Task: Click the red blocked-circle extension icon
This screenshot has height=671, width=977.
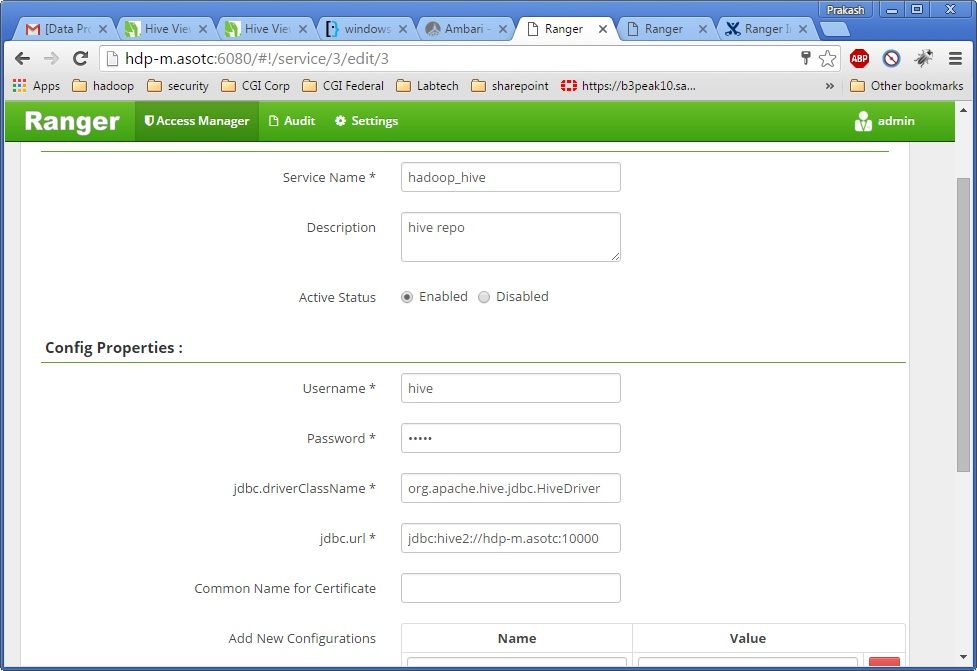Action: [892, 59]
